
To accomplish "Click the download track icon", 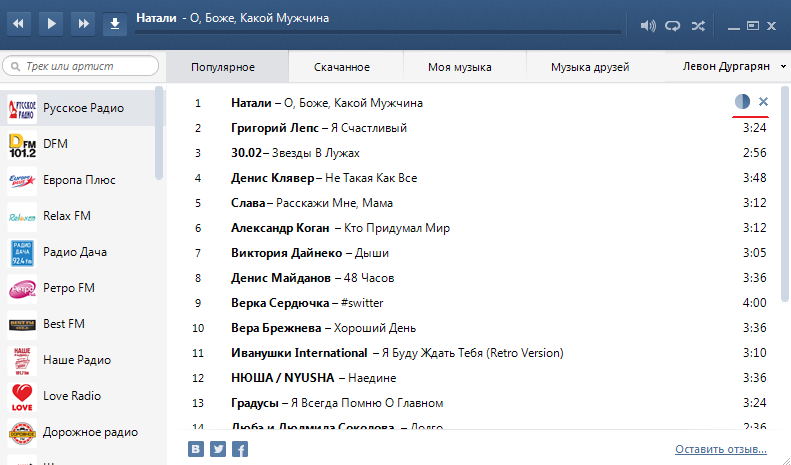I will [x=115, y=23].
